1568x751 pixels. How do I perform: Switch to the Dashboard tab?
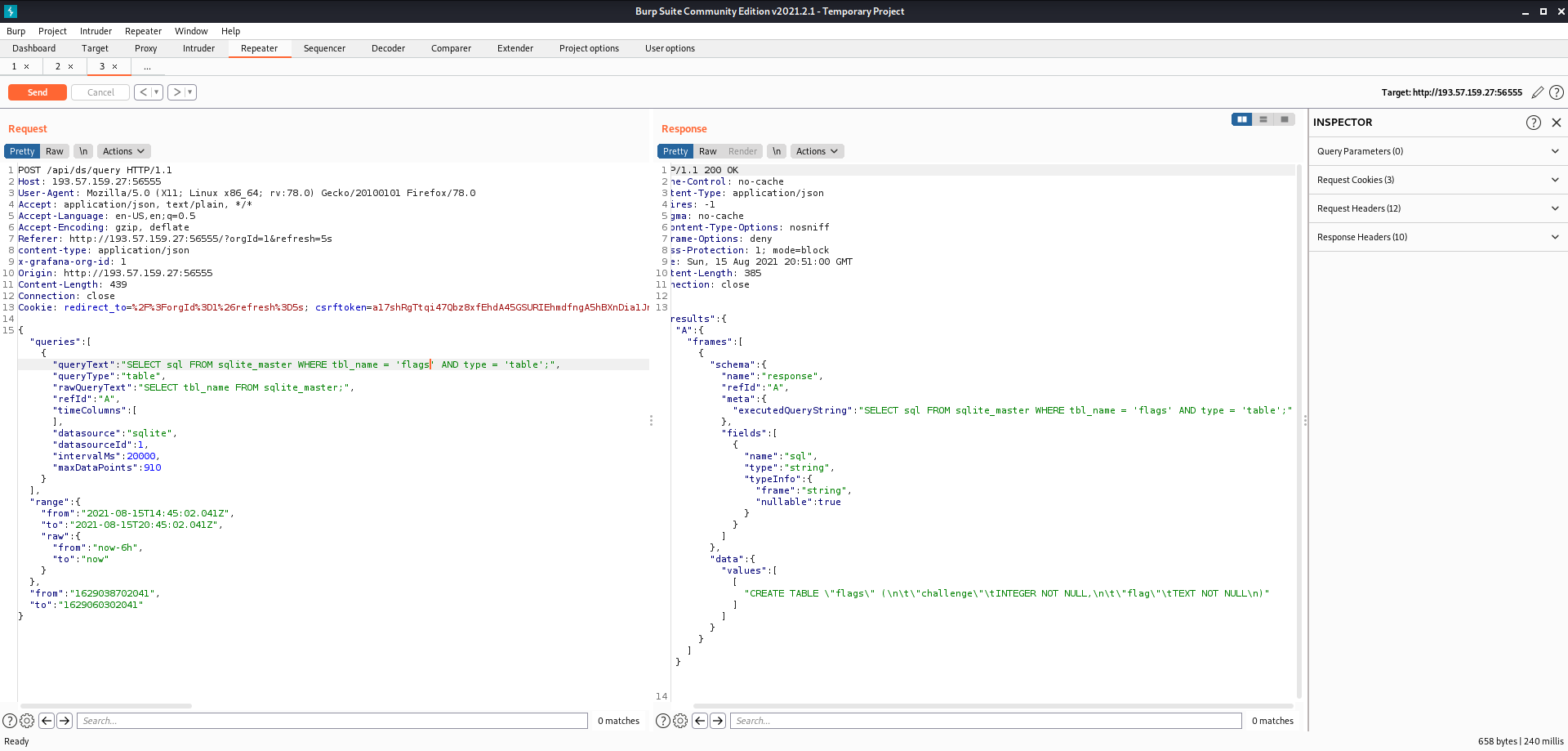34,48
